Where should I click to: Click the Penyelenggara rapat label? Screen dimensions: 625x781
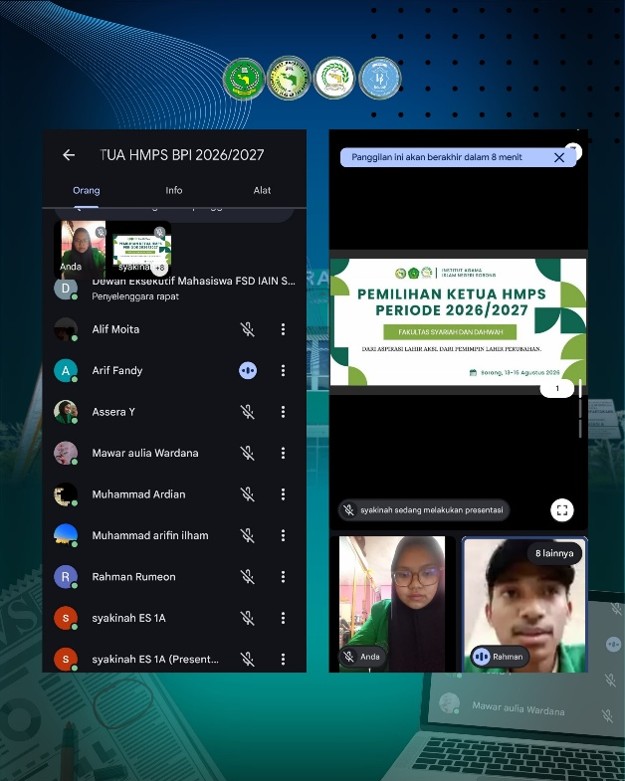[135, 296]
